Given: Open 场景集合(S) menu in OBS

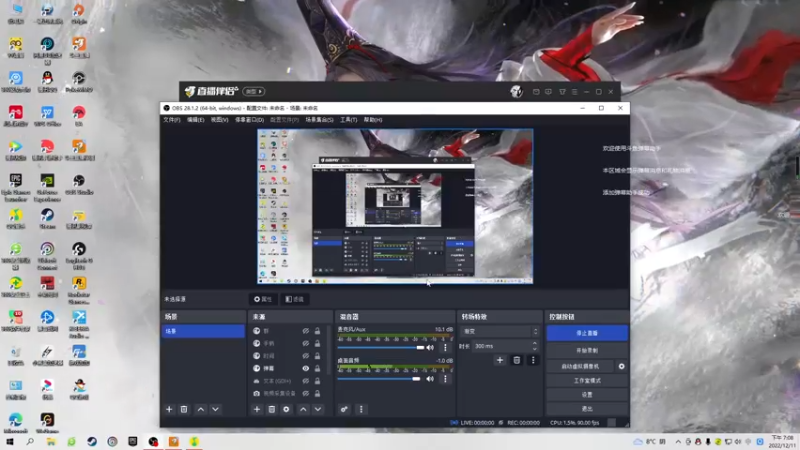Looking at the screenshot, I should click(319, 120).
